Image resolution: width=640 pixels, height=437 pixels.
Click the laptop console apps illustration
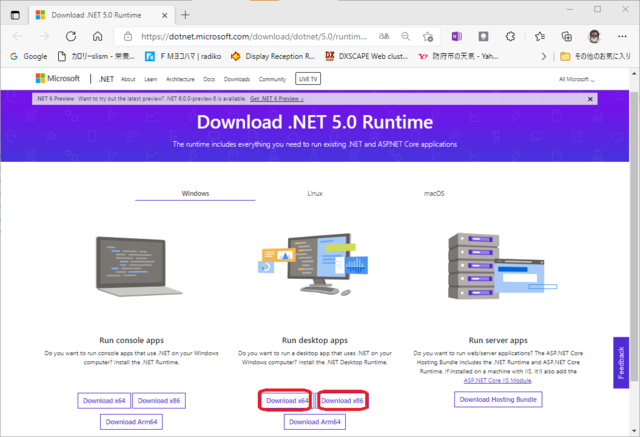tap(139, 266)
